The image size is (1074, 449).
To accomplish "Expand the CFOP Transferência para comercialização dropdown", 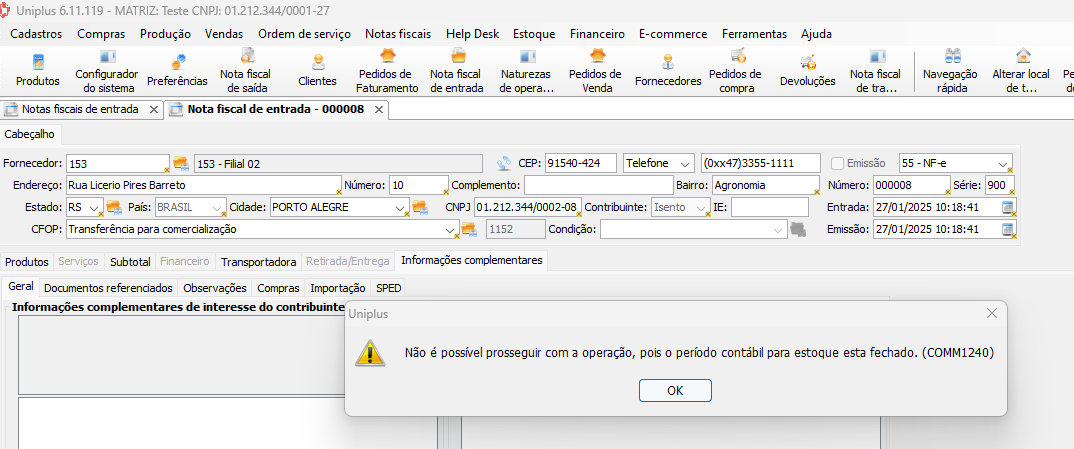I will [450, 230].
